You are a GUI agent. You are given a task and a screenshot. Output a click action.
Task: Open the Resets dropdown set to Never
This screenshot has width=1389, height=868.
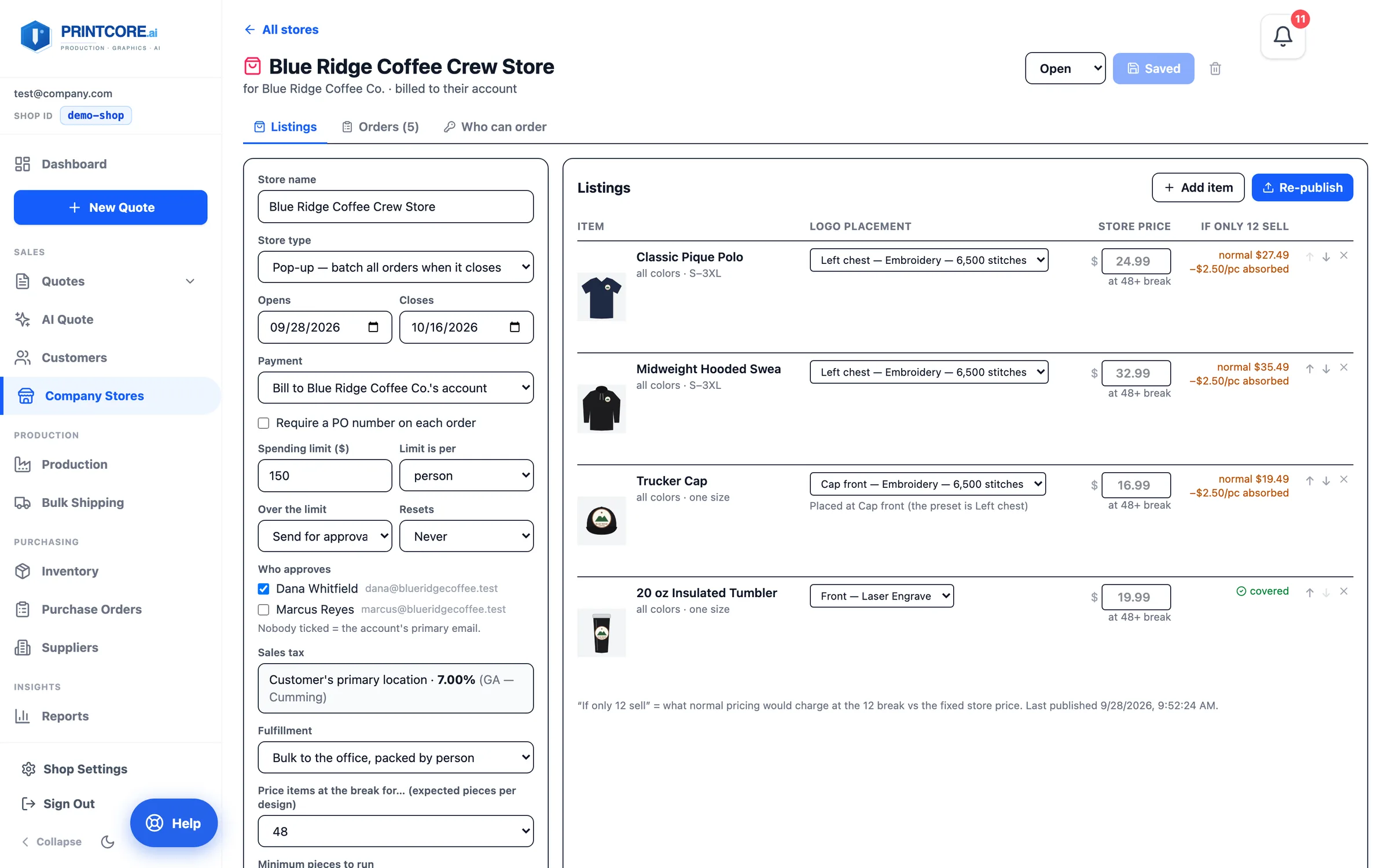(466, 536)
